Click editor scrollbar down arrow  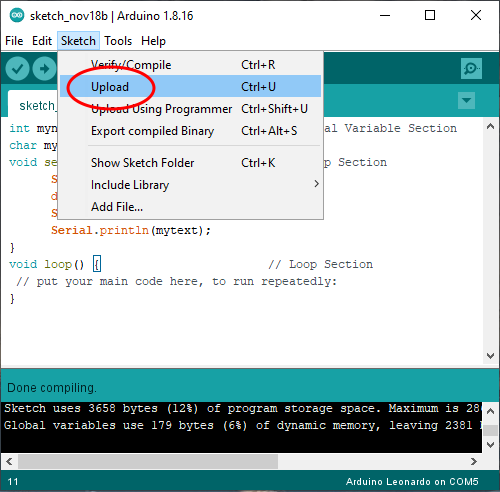pos(490,356)
